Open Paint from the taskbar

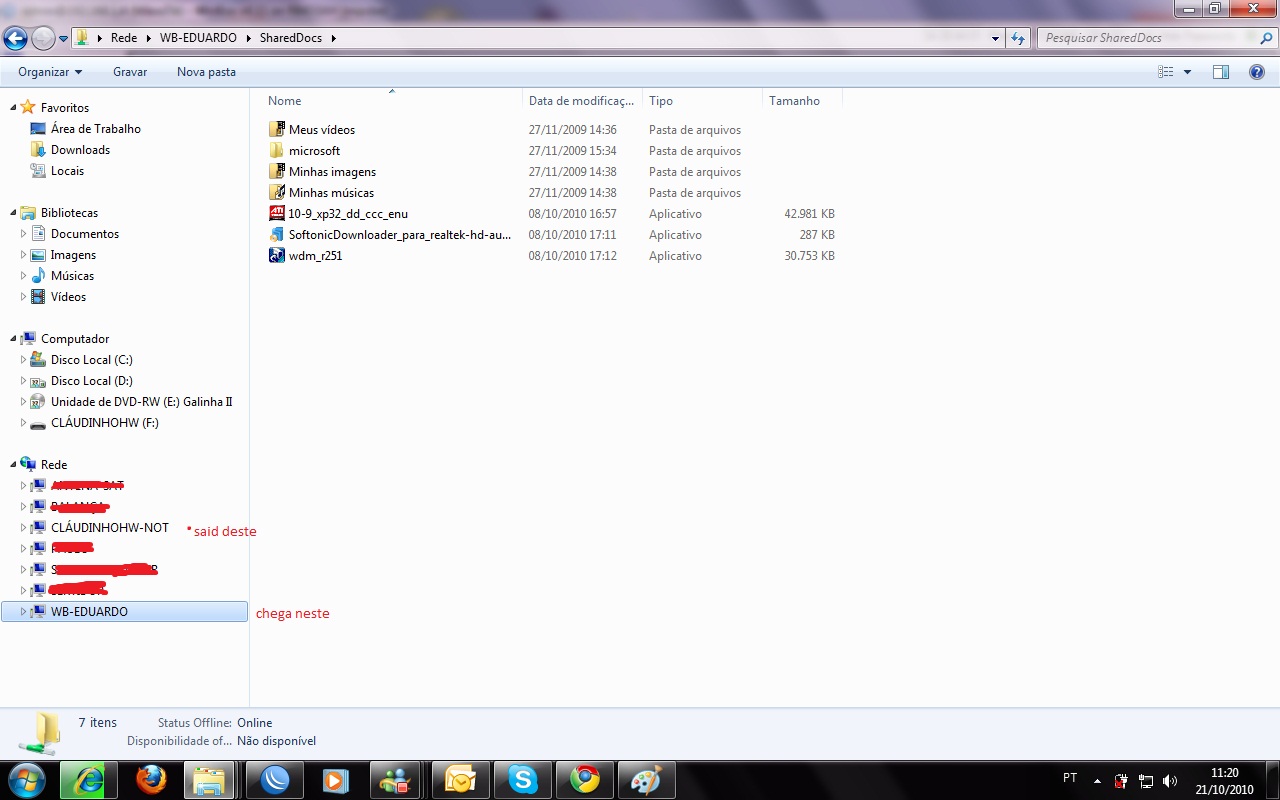[x=646, y=780]
